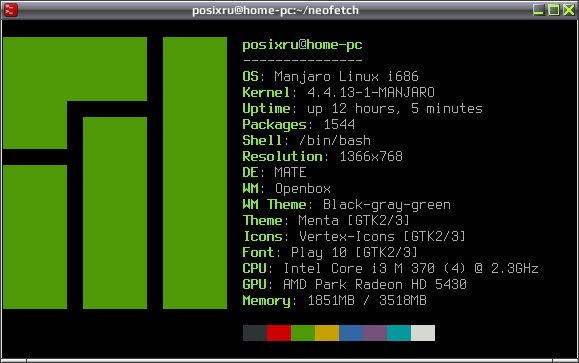Click the Icons line Vertex-Icons
Screen dimensions: 579x363
point(354,237)
